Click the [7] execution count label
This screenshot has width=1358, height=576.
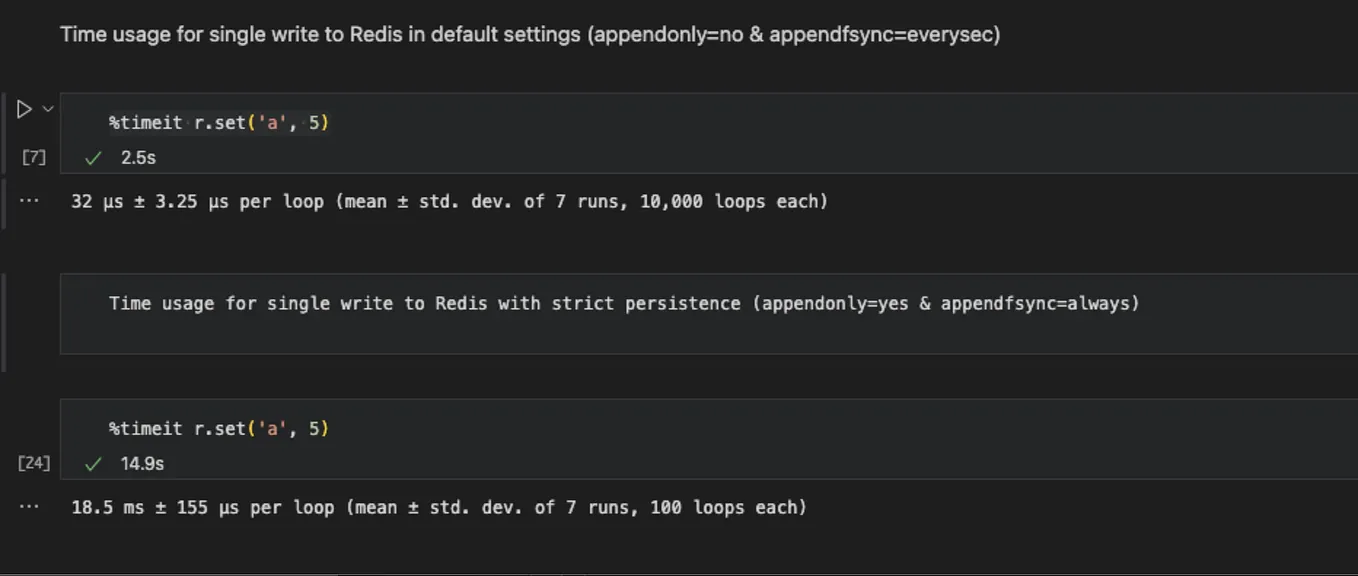click(34, 157)
